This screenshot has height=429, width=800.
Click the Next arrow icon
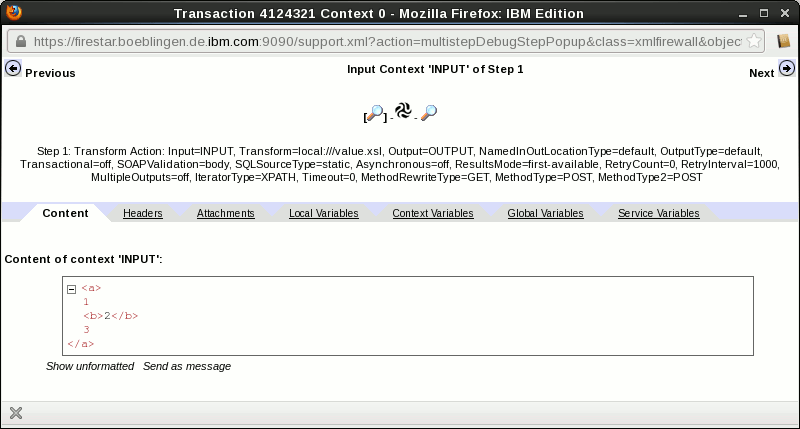[787, 69]
